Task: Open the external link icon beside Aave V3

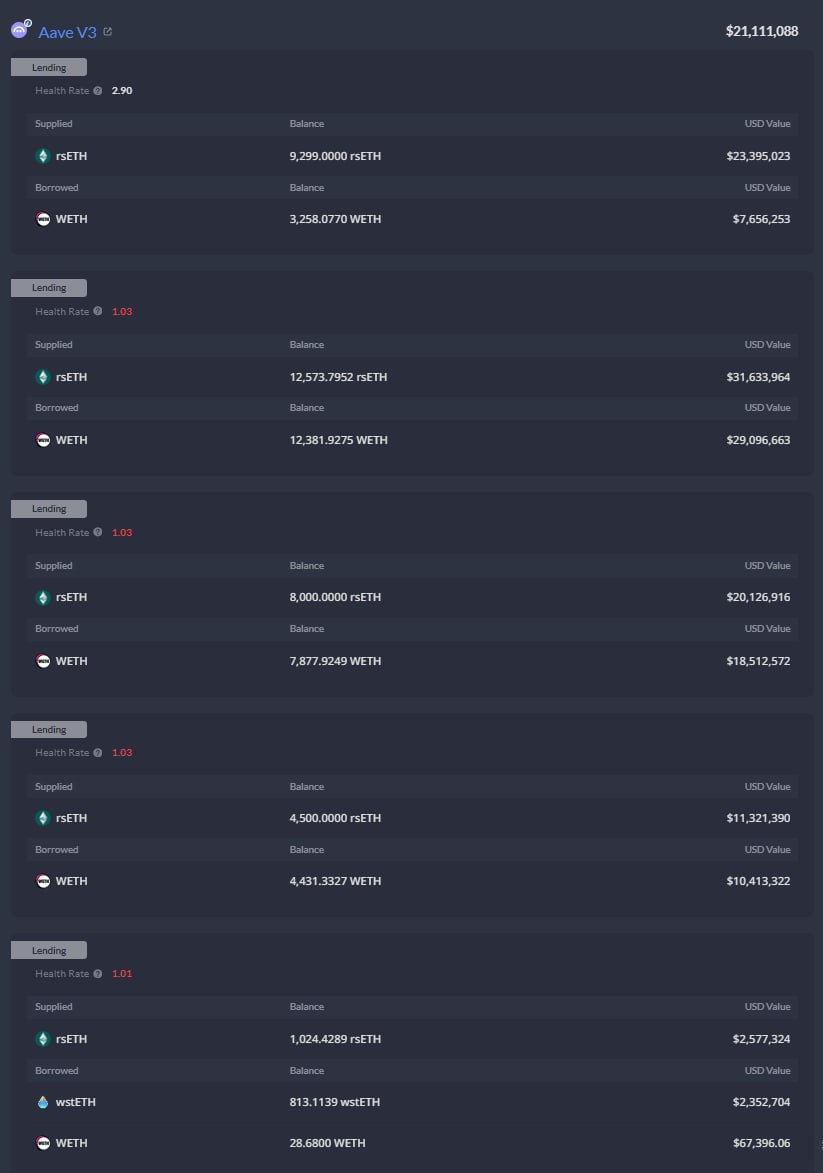Action: 108,32
